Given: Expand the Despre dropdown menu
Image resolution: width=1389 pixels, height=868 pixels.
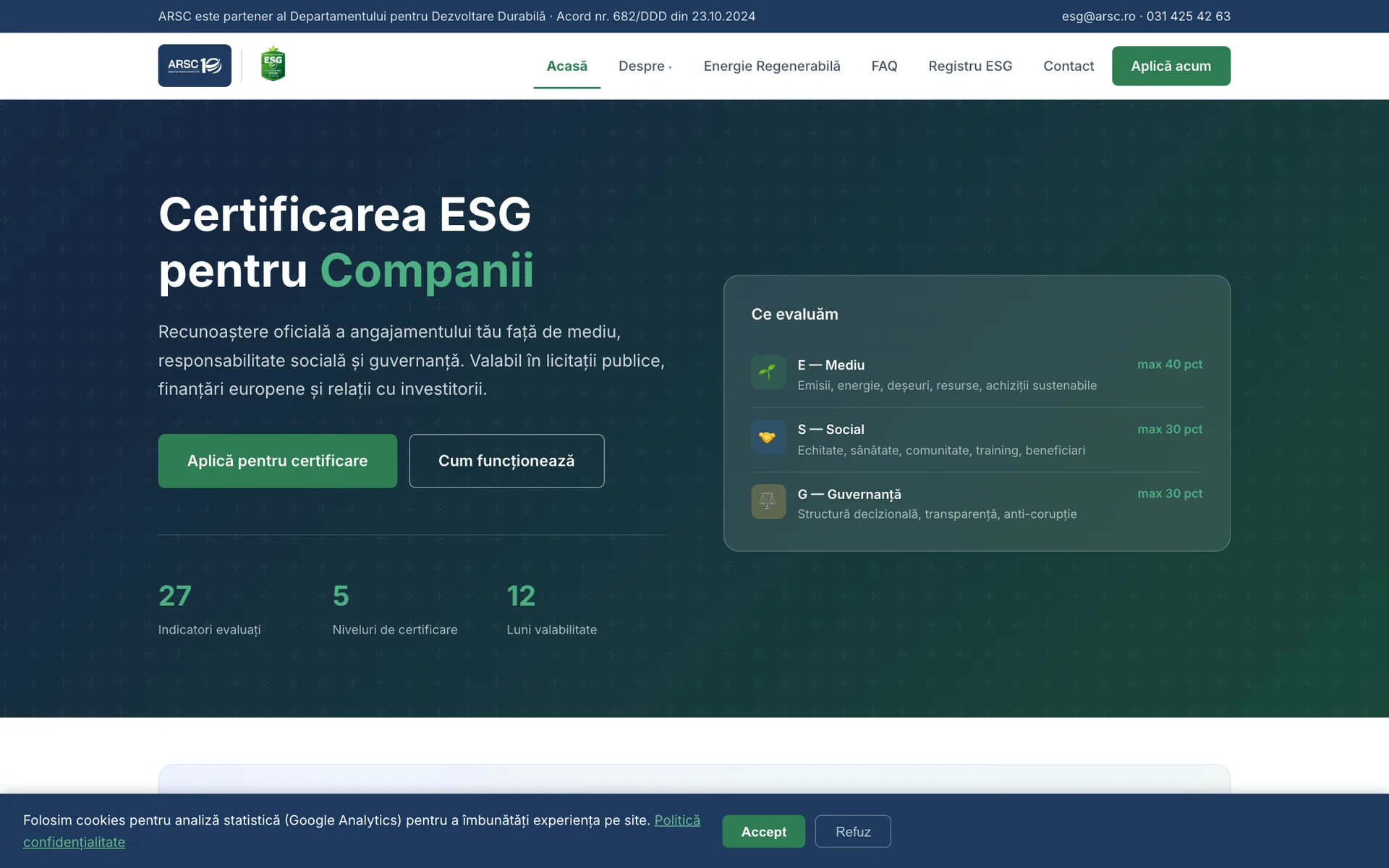Looking at the screenshot, I should [x=645, y=66].
